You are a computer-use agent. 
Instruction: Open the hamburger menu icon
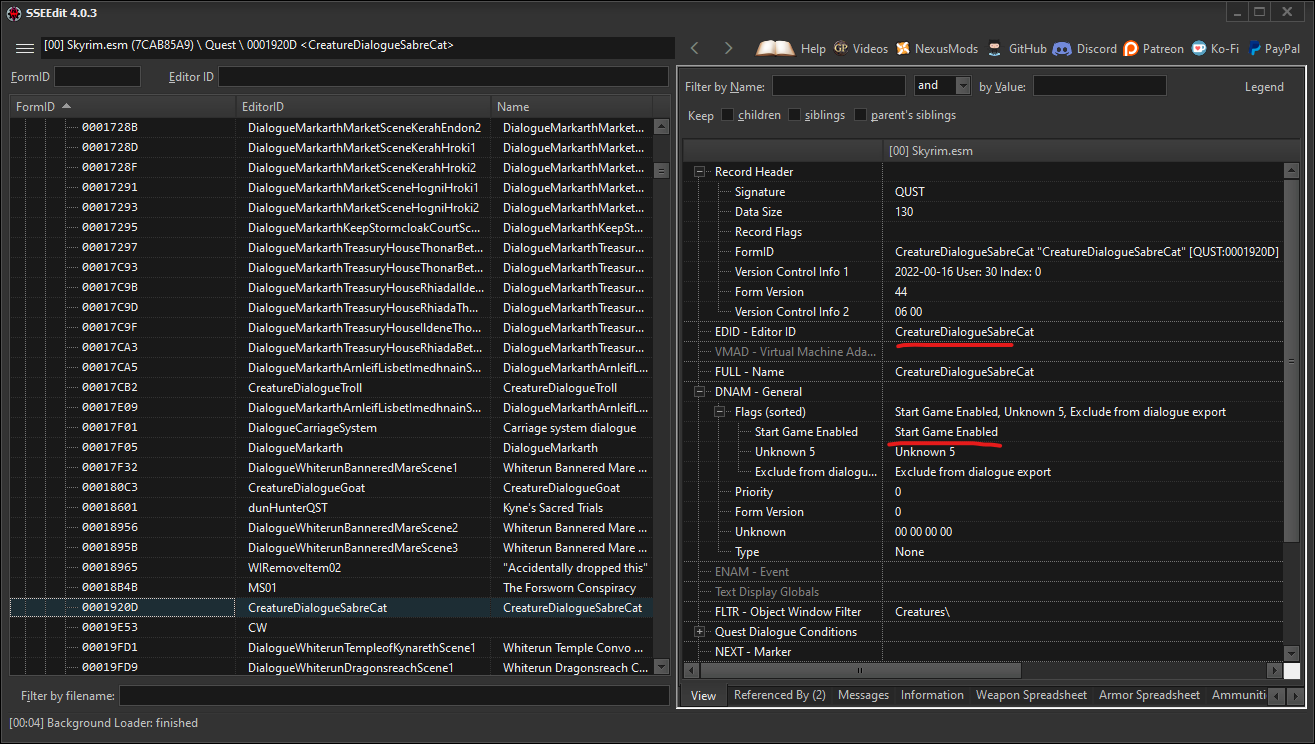pyautogui.click(x=24, y=47)
